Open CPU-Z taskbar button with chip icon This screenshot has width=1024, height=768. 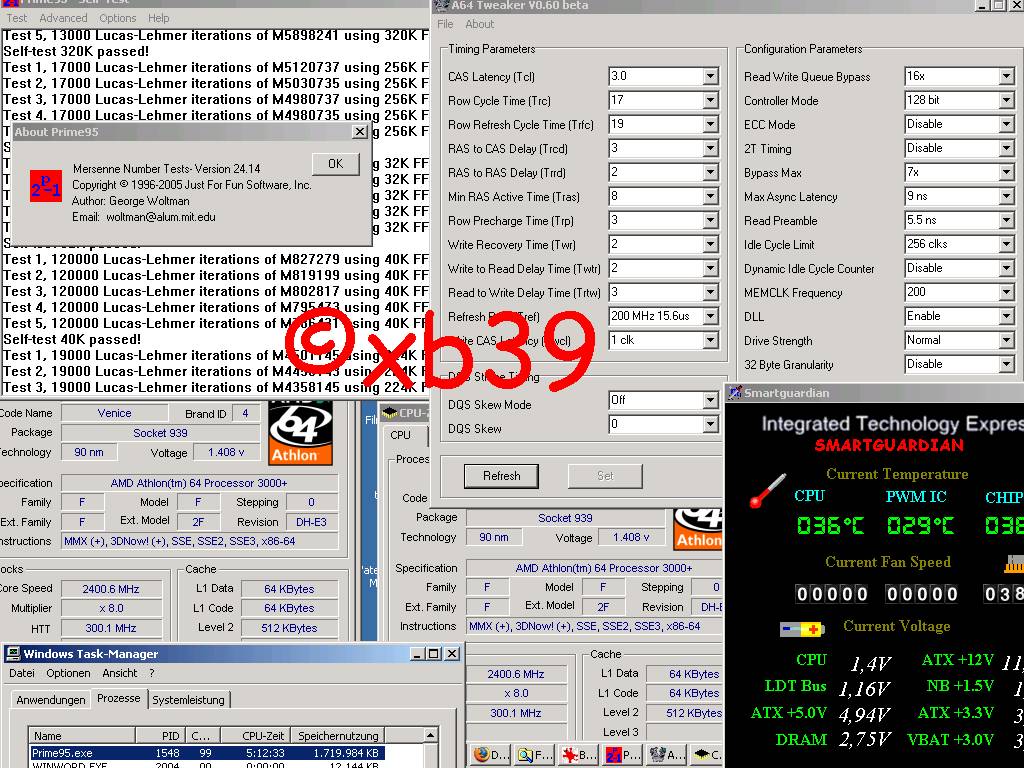pyautogui.click(x=707, y=754)
